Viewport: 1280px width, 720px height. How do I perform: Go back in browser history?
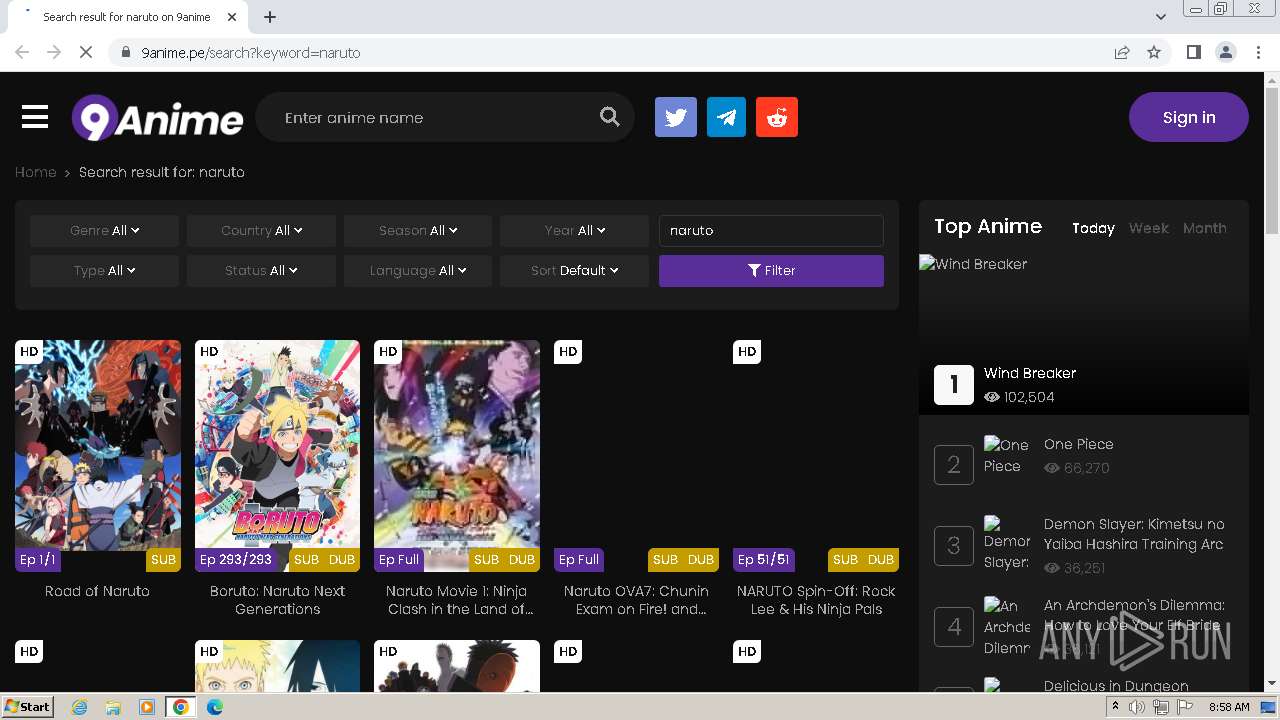(22, 52)
